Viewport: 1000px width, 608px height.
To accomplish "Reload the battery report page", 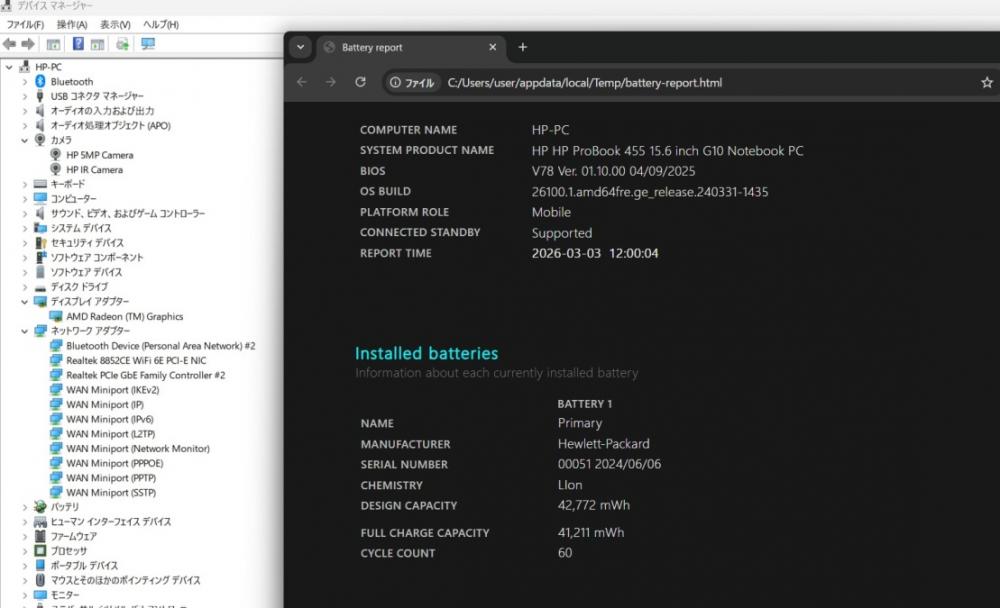I will (360, 82).
